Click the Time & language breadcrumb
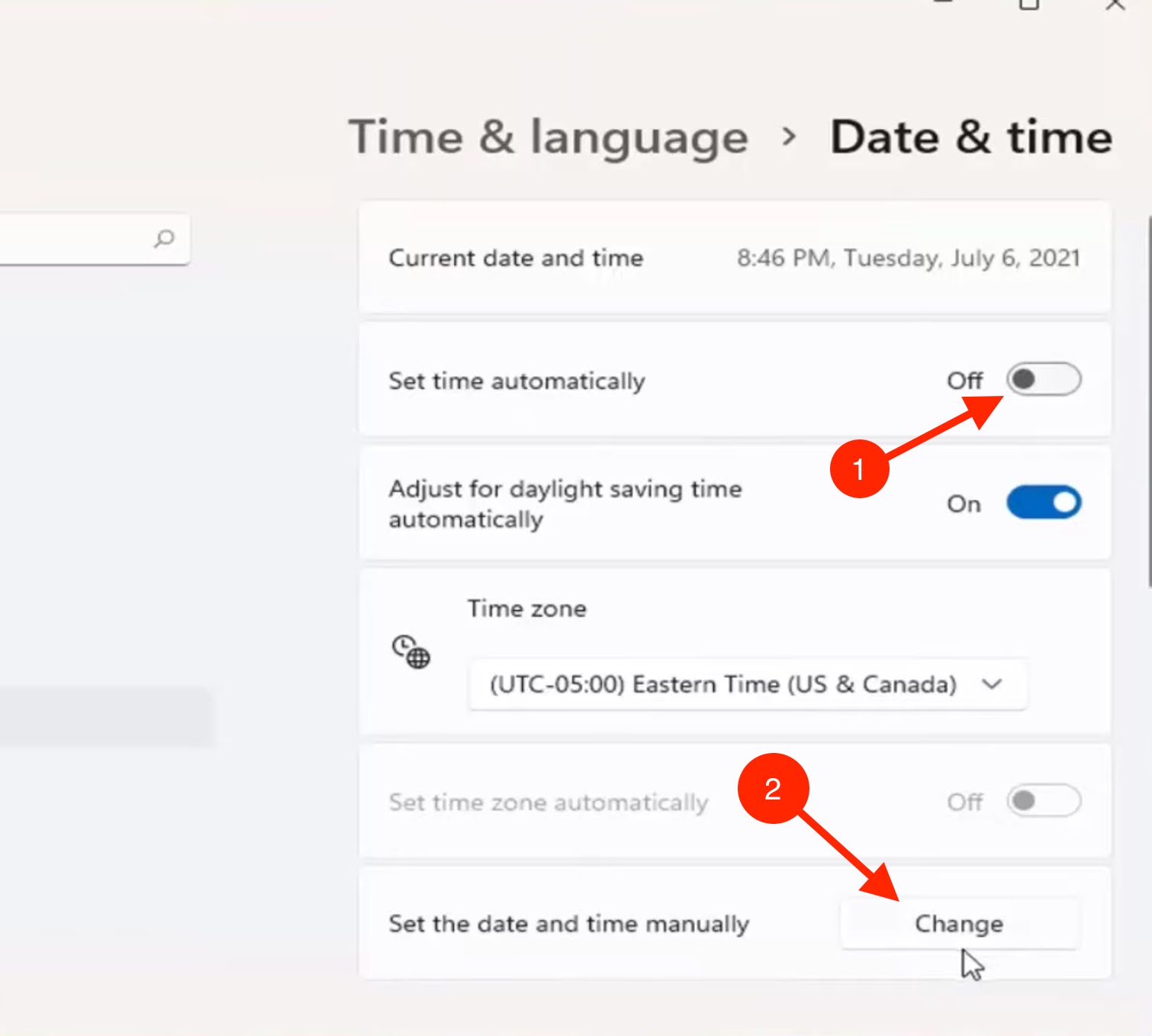Image resolution: width=1152 pixels, height=1036 pixels. pyautogui.click(x=548, y=137)
